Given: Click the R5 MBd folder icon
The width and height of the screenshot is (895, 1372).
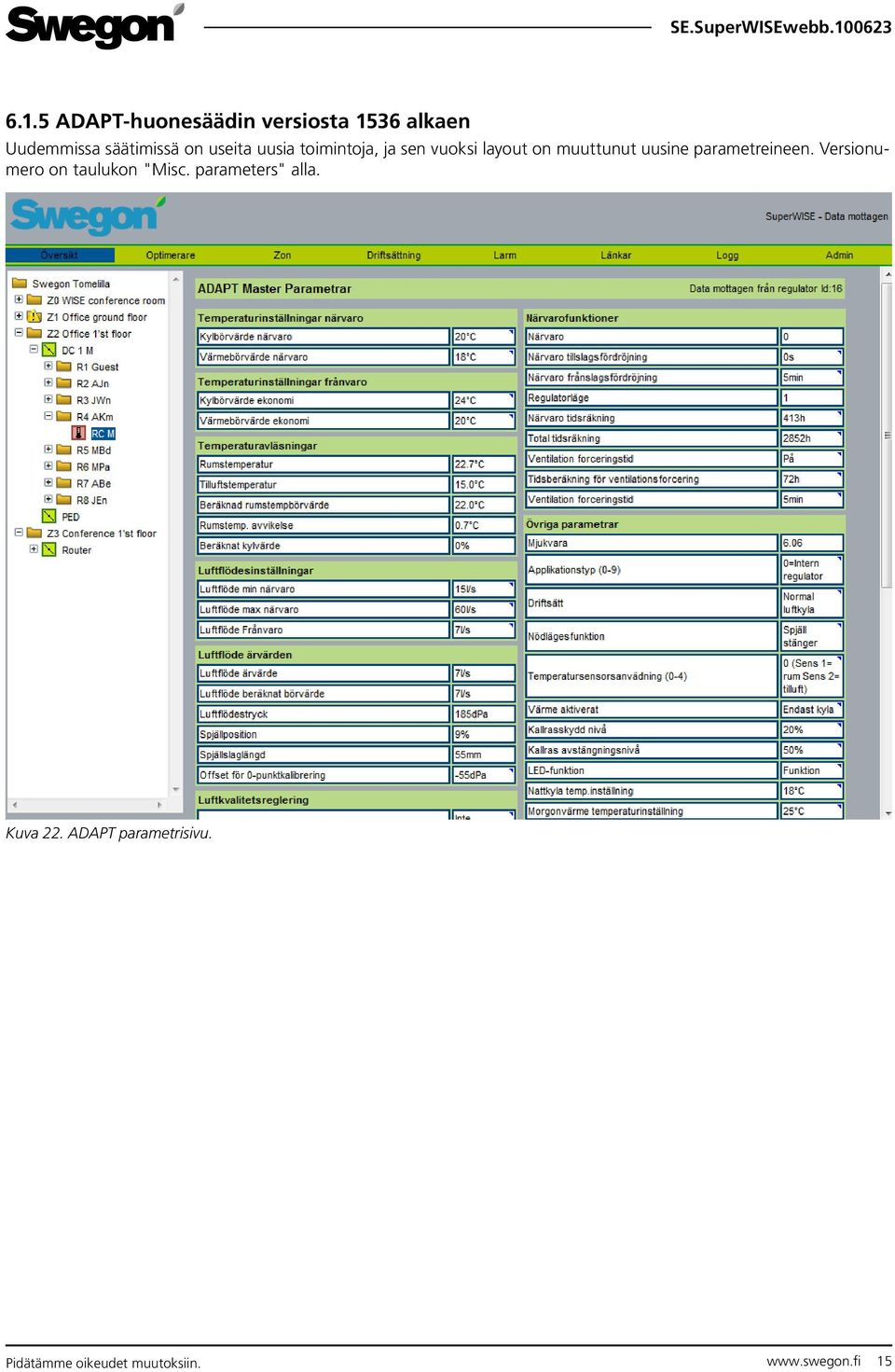Looking at the screenshot, I should (x=64, y=450).
